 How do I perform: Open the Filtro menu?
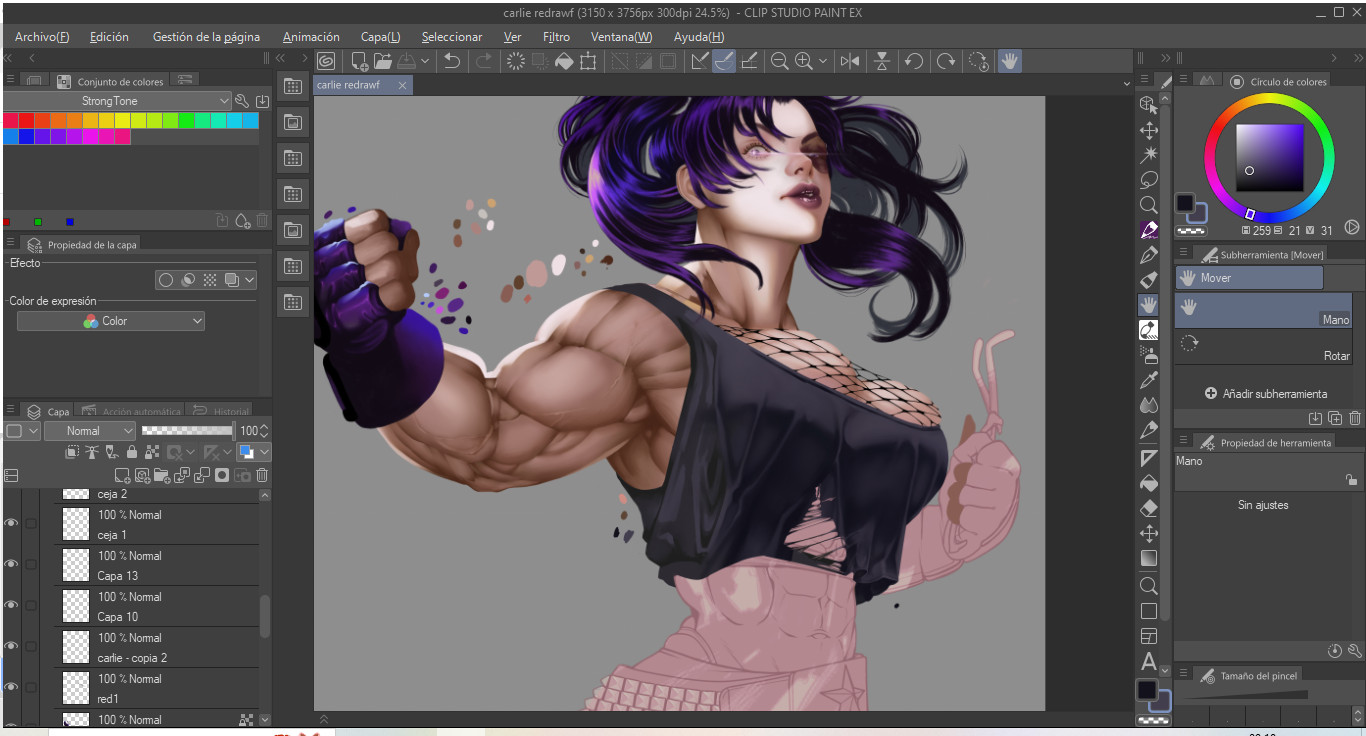click(556, 37)
